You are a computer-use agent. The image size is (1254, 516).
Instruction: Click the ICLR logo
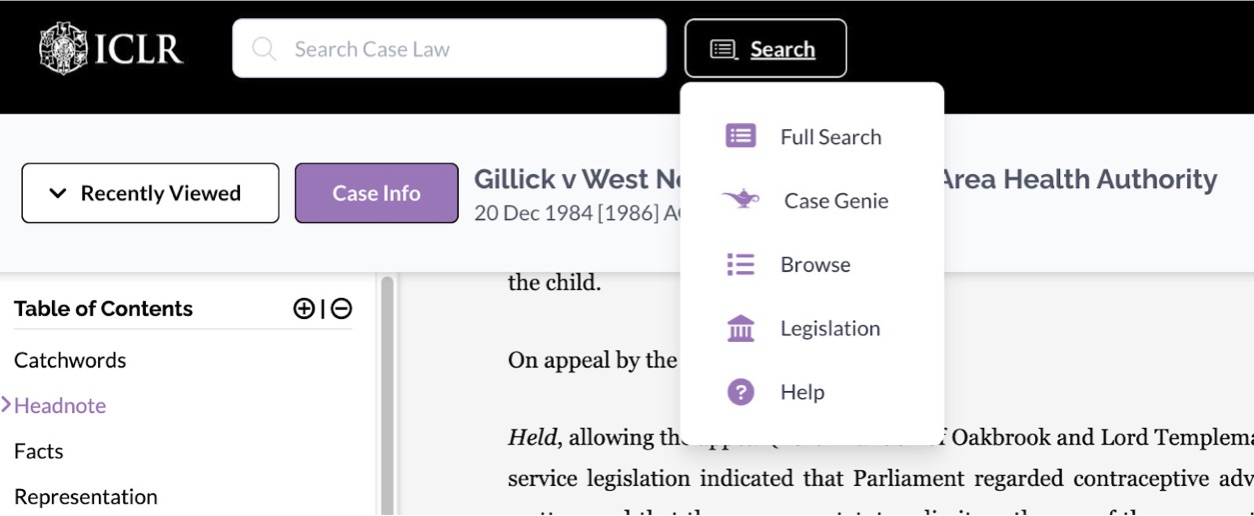tap(111, 48)
